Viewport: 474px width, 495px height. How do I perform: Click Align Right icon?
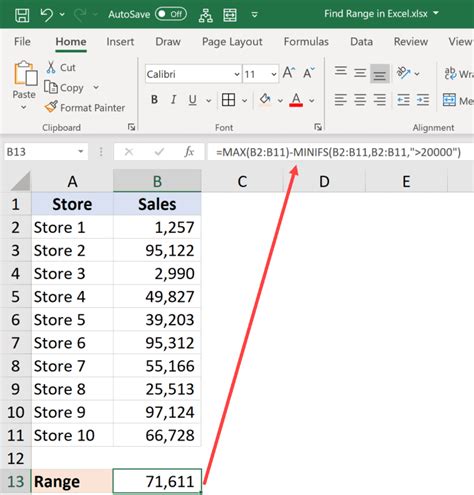click(x=380, y=100)
